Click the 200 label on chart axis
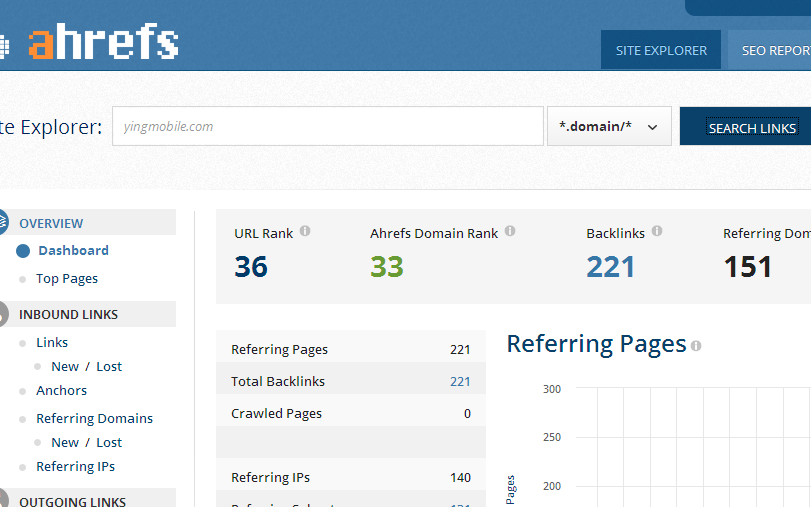This screenshot has width=811, height=507. (x=552, y=486)
